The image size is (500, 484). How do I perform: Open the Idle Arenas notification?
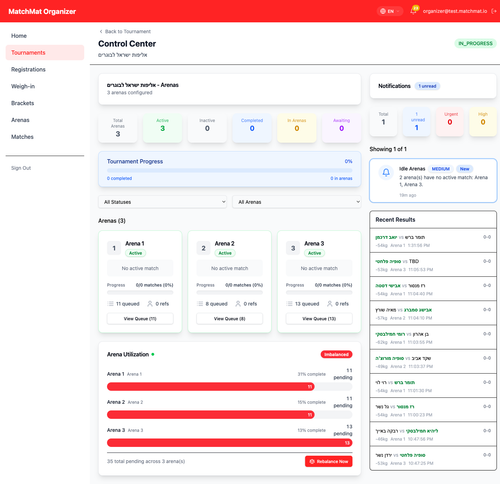pyautogui.click(x=433, y=180)
